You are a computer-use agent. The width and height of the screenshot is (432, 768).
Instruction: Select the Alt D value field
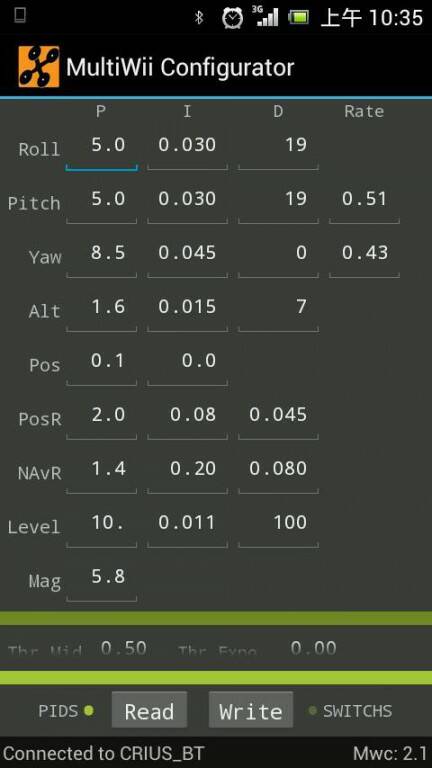point(278,312)
